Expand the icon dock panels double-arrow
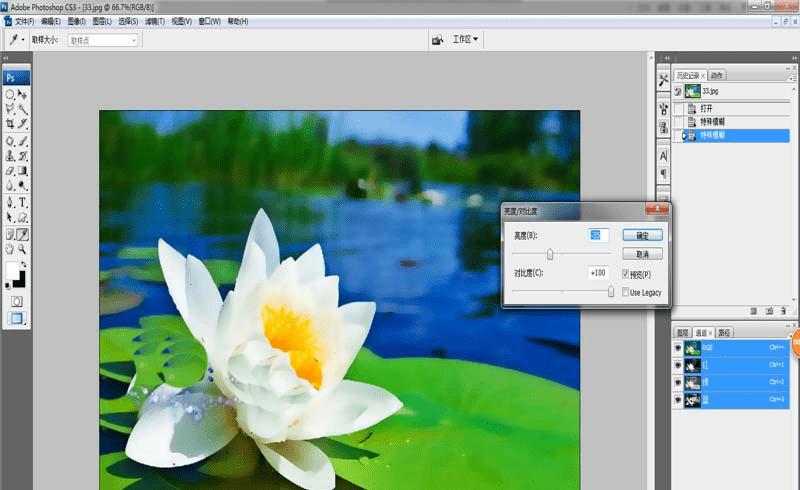The height and width of the screenshot is (490, 800). click(667, 58)
